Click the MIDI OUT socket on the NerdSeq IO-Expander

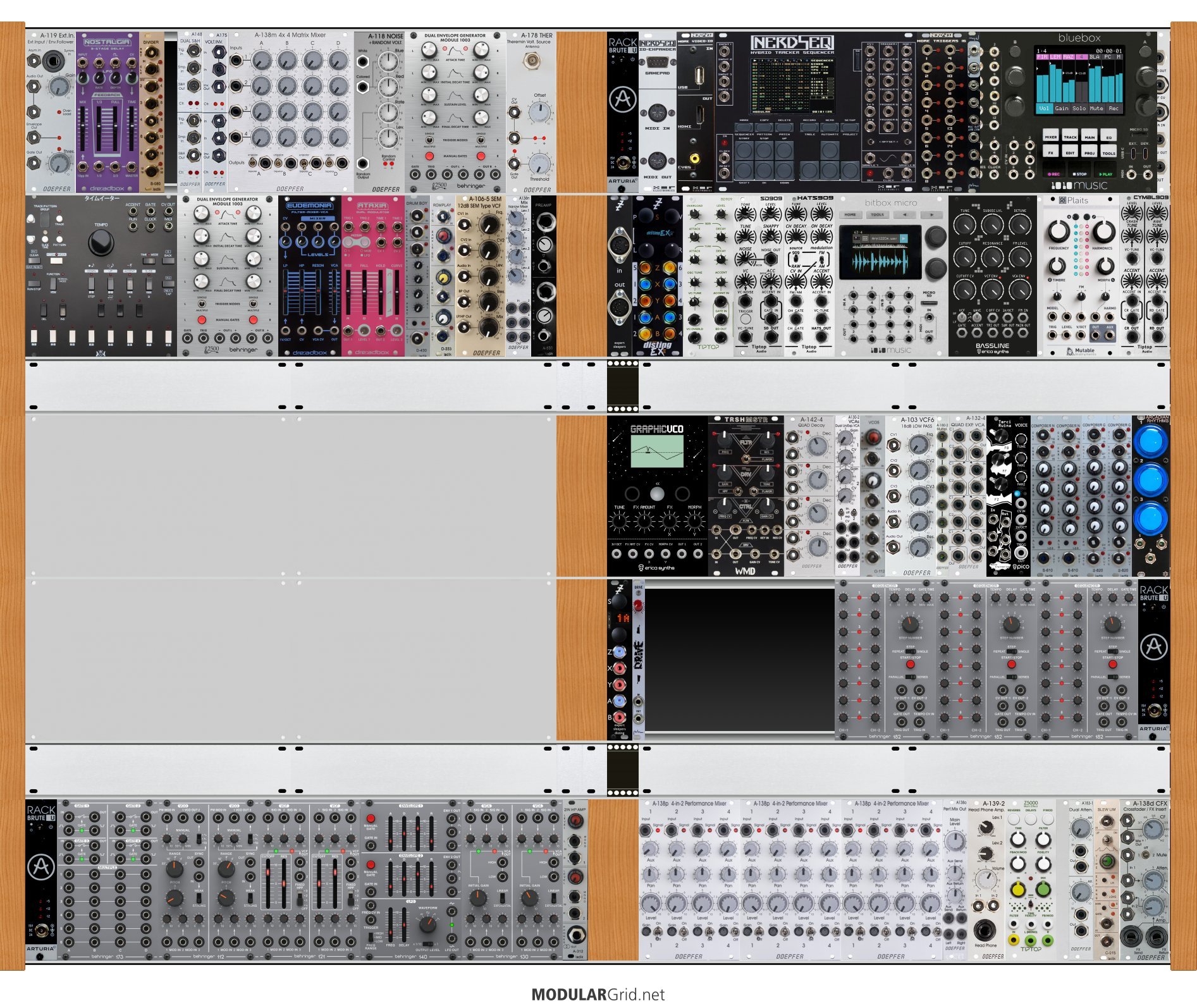click(657, 161)
